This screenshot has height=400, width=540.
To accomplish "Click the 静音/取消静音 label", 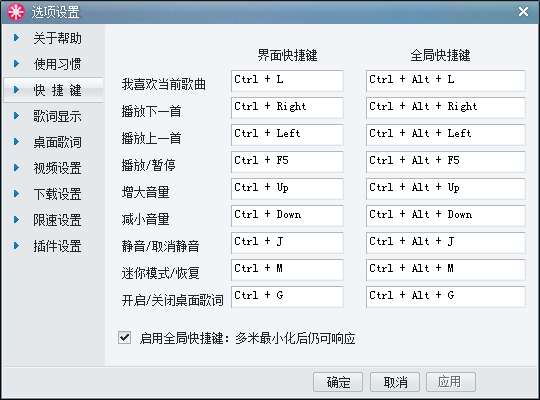I will 160,246.
